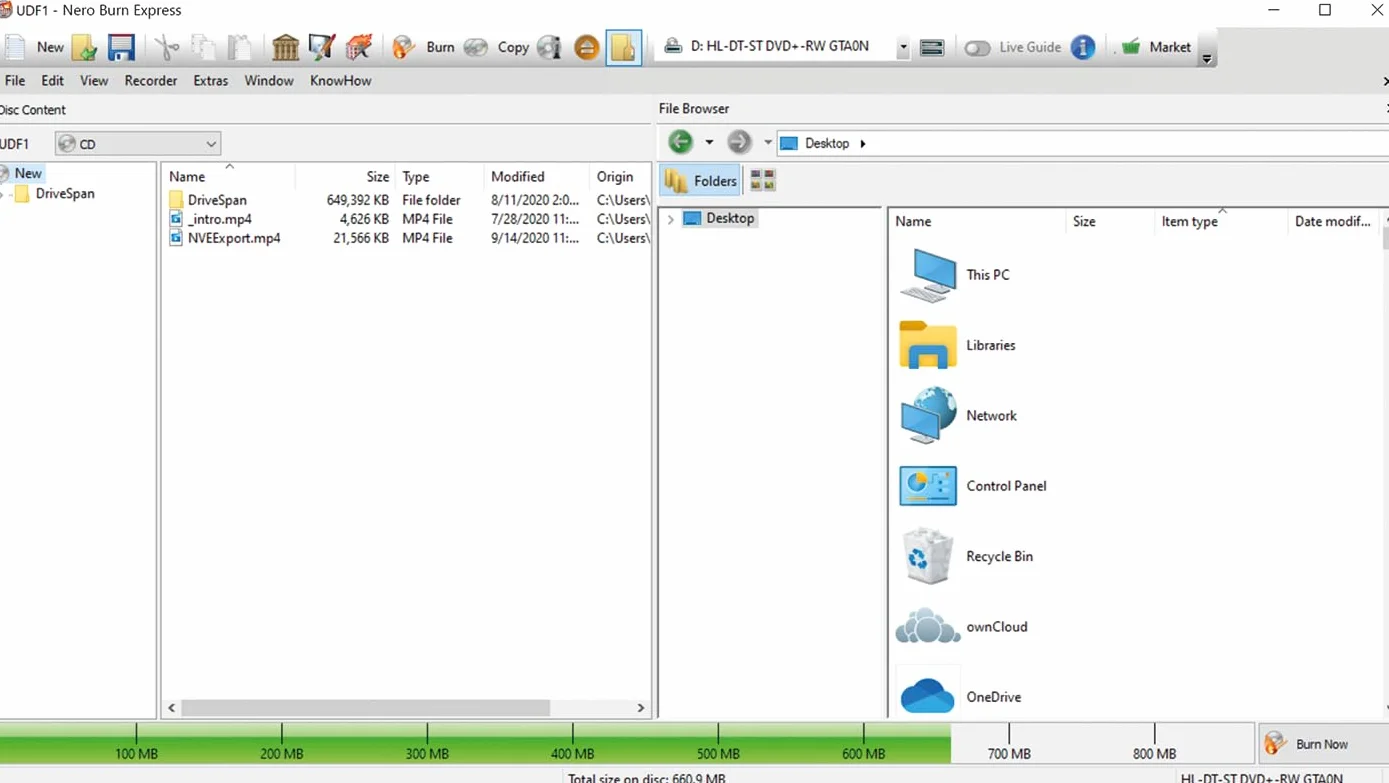
Task: Show disc info icon
Action: click(x=549, y=47)
